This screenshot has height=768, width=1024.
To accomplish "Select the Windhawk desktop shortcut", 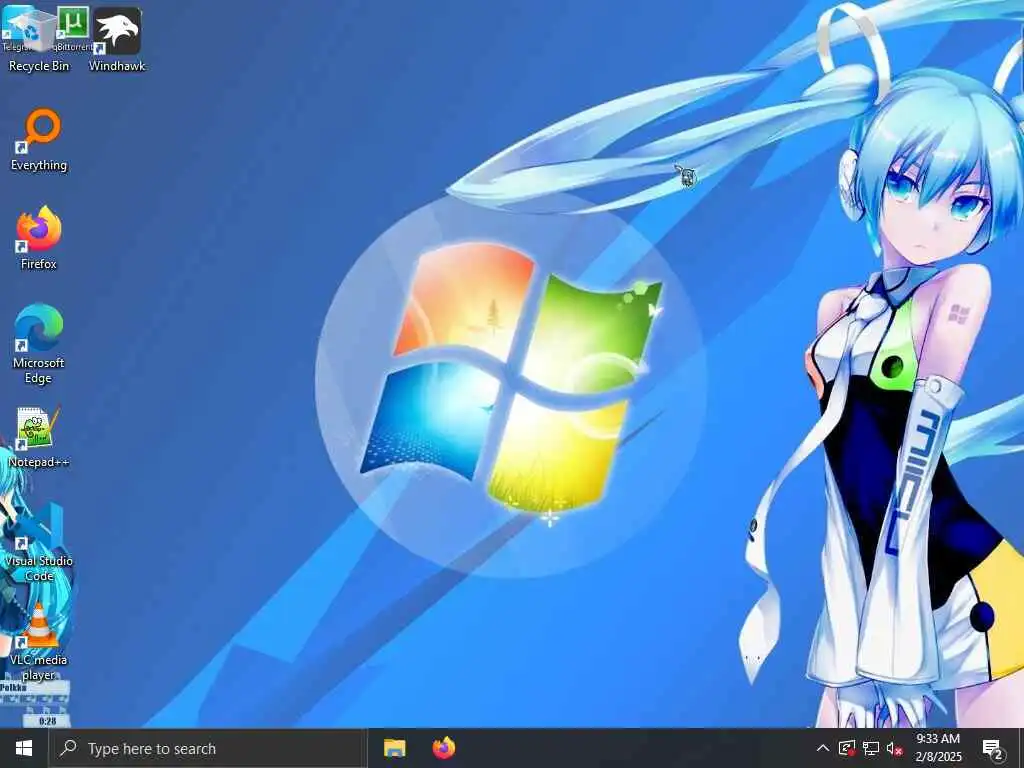I will point(117,39).
